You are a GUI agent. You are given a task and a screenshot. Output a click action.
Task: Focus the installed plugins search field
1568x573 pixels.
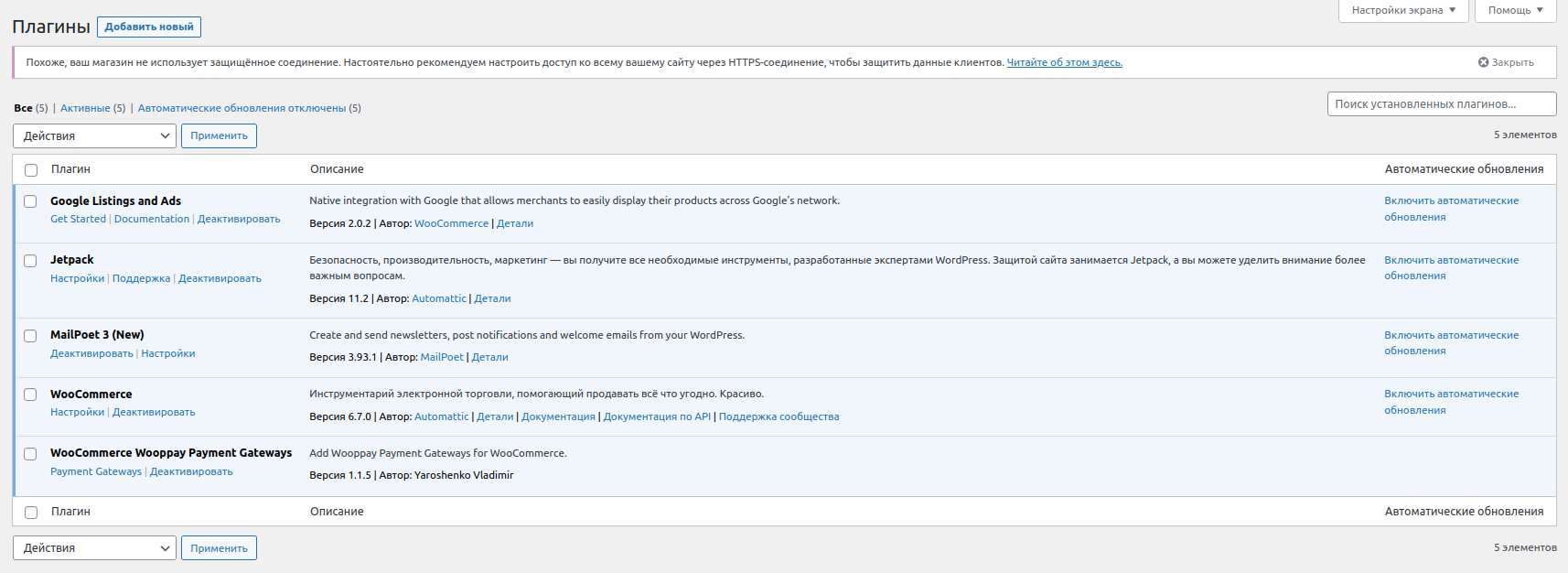(1442, 104)
